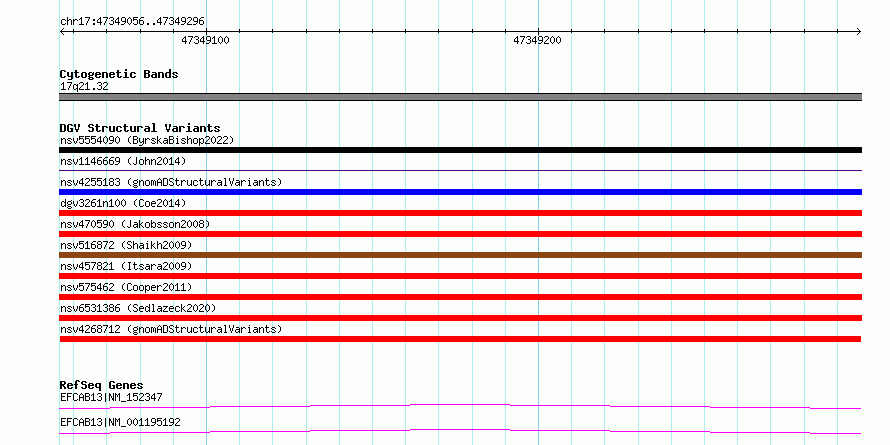Select the red nsv6531386 variant bar

coord(460,318)
